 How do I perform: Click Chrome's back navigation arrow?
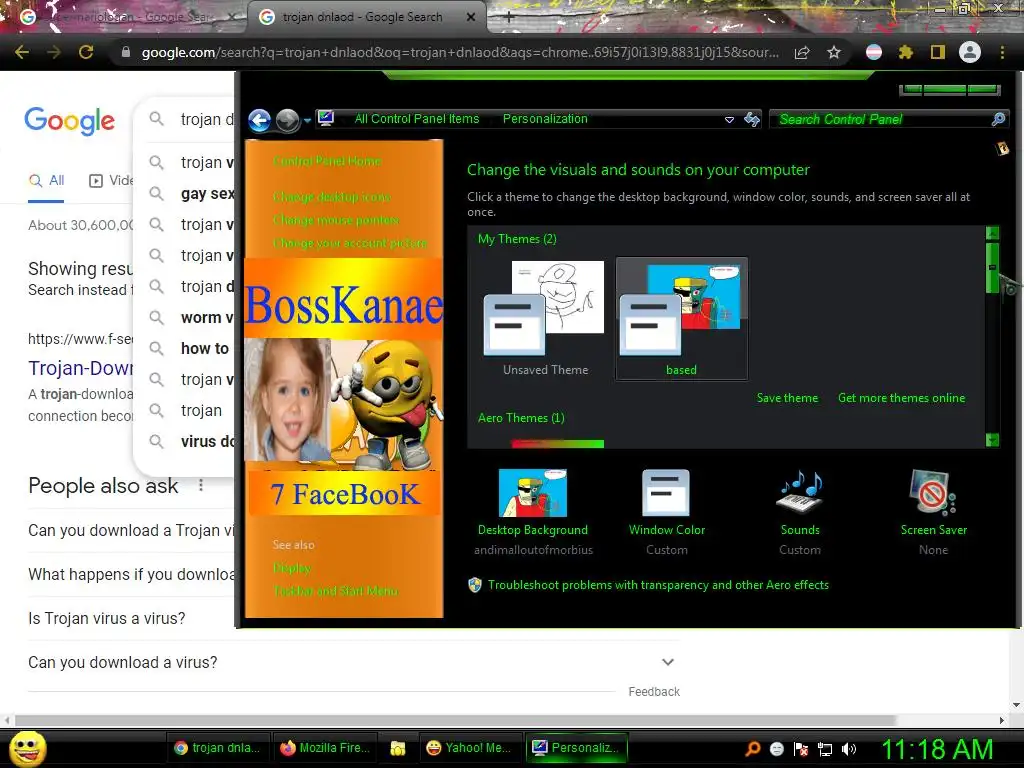22,52
